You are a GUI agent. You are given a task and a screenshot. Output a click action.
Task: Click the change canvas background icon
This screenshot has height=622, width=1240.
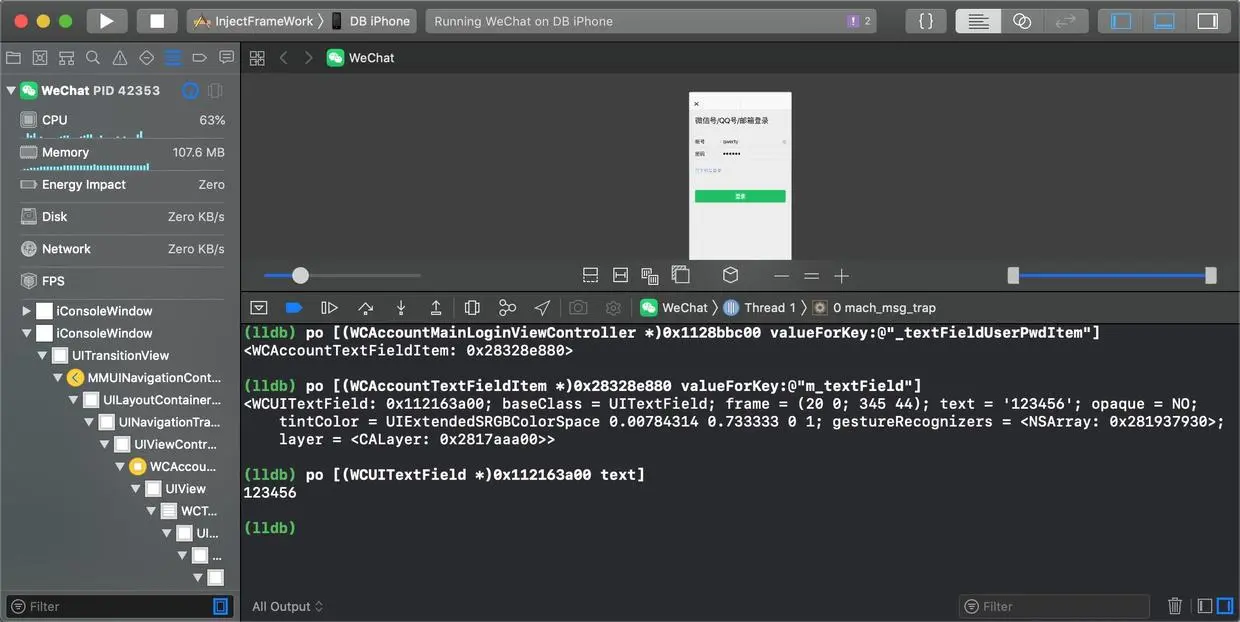[x=681, y=275]
